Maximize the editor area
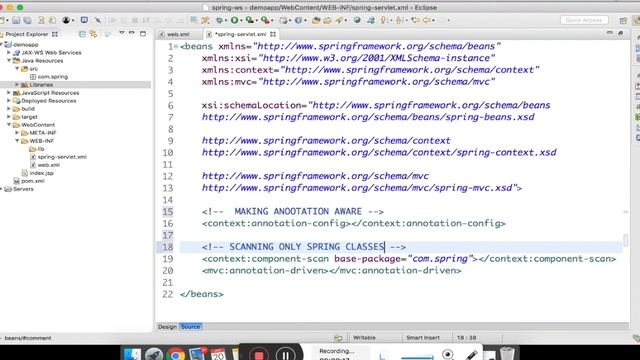 pyautogui.click(x=620, y=33)
